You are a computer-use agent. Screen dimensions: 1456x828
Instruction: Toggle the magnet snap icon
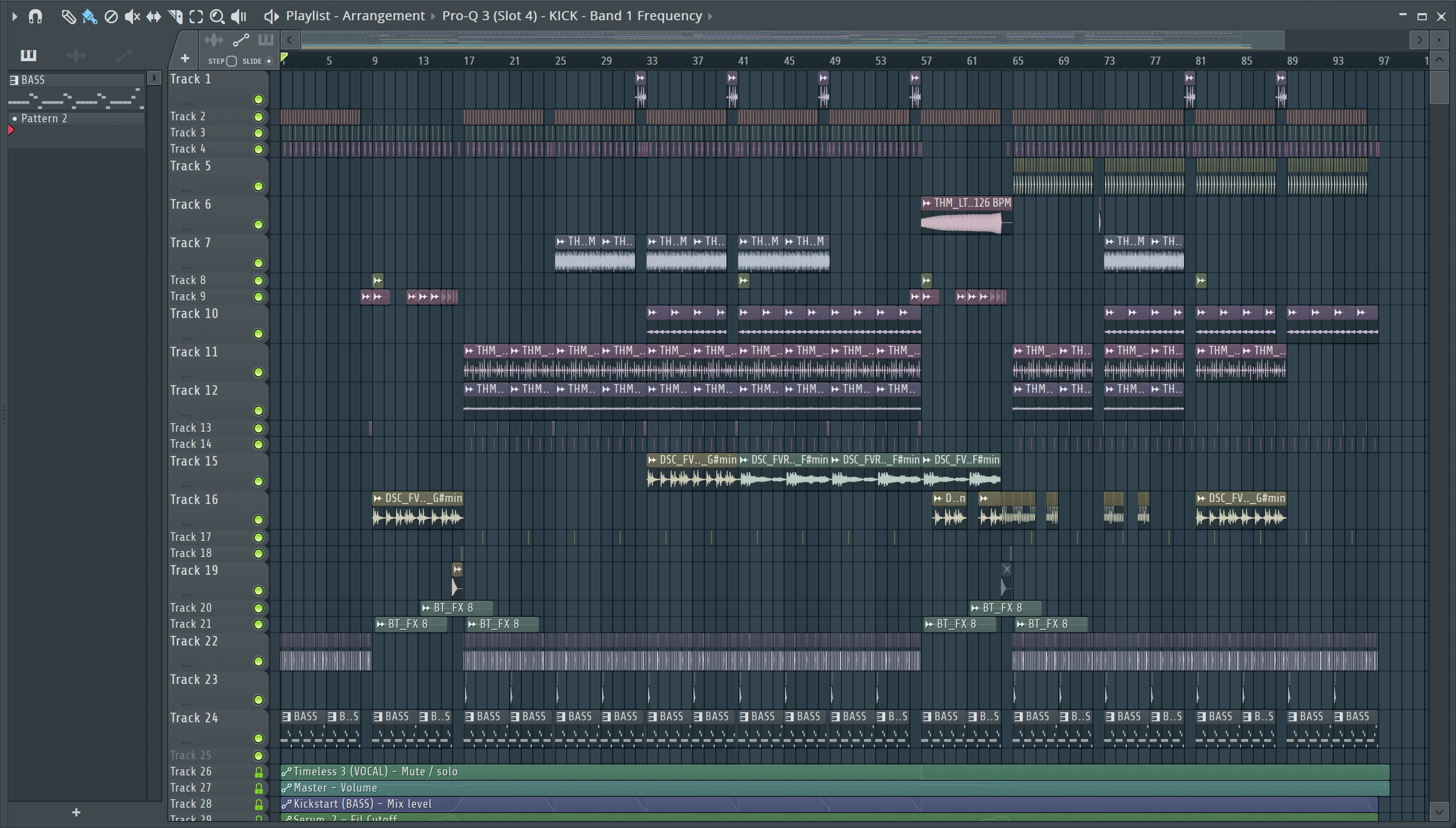[35, 17]
